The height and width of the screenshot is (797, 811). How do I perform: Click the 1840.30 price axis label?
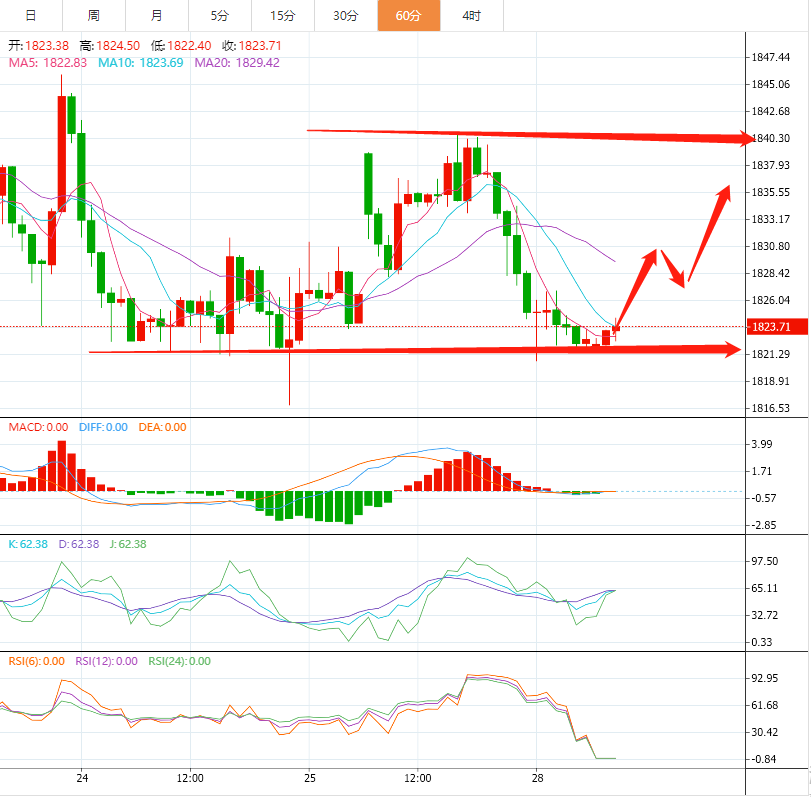(771, 138)
